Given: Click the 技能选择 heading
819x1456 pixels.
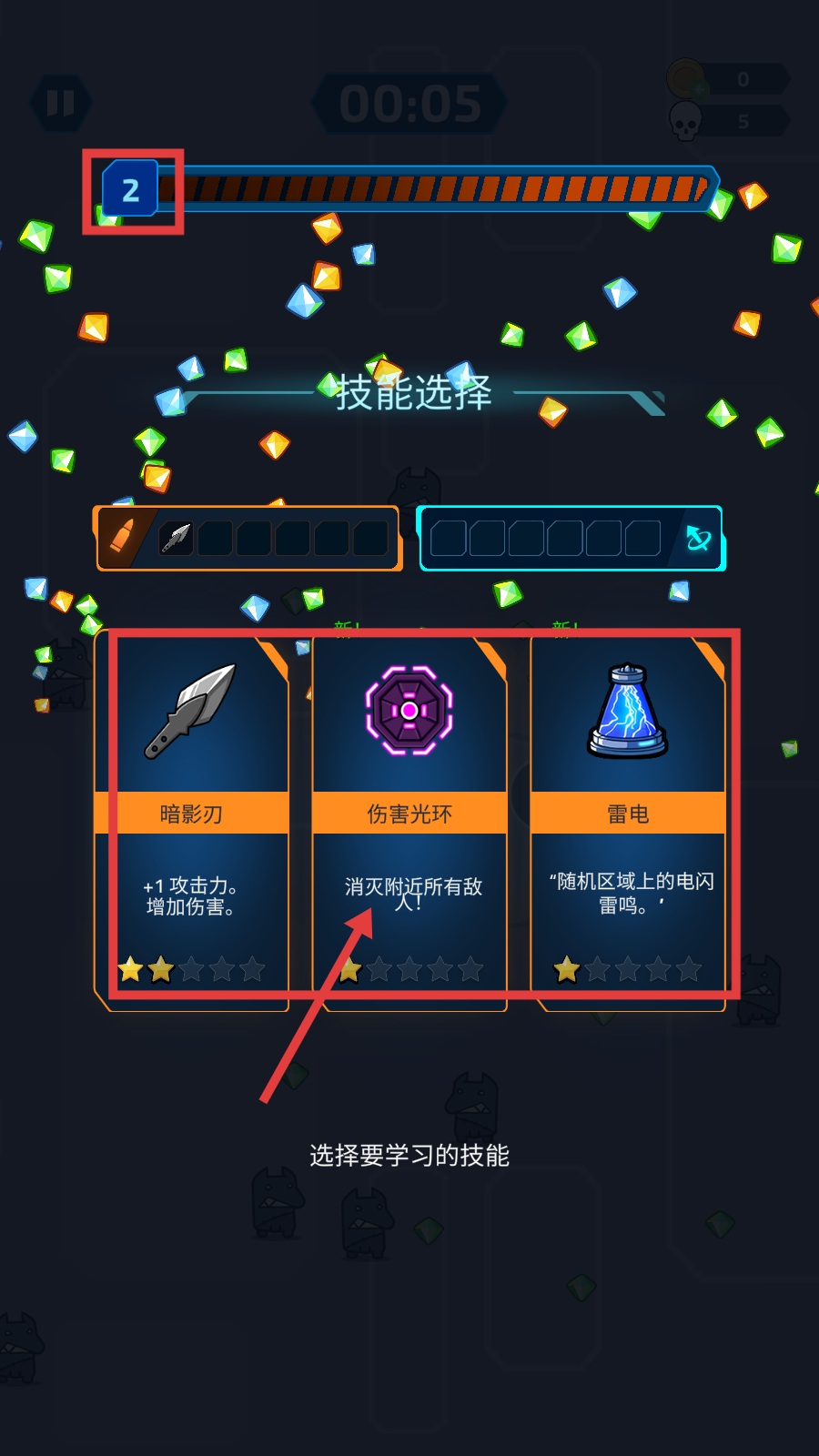Looking at the screenshot, I should click(x=414, y=393).
